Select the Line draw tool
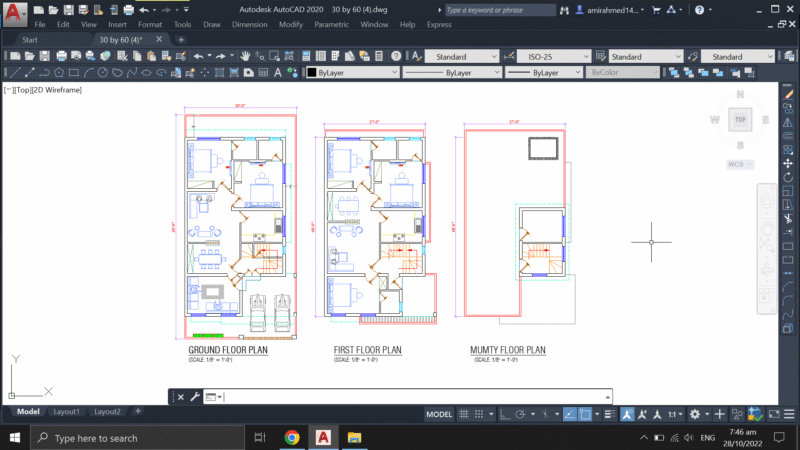 click(x=15, y=73)
